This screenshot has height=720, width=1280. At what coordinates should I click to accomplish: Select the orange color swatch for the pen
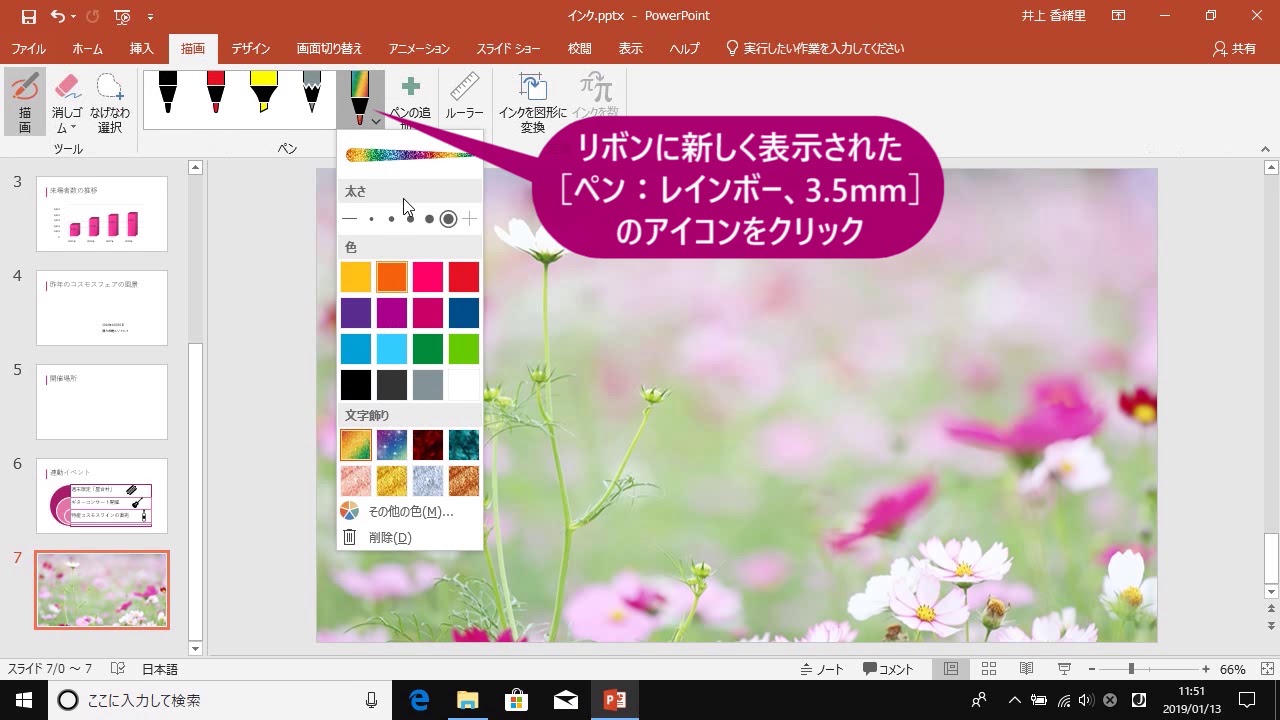tap(391, 276)
